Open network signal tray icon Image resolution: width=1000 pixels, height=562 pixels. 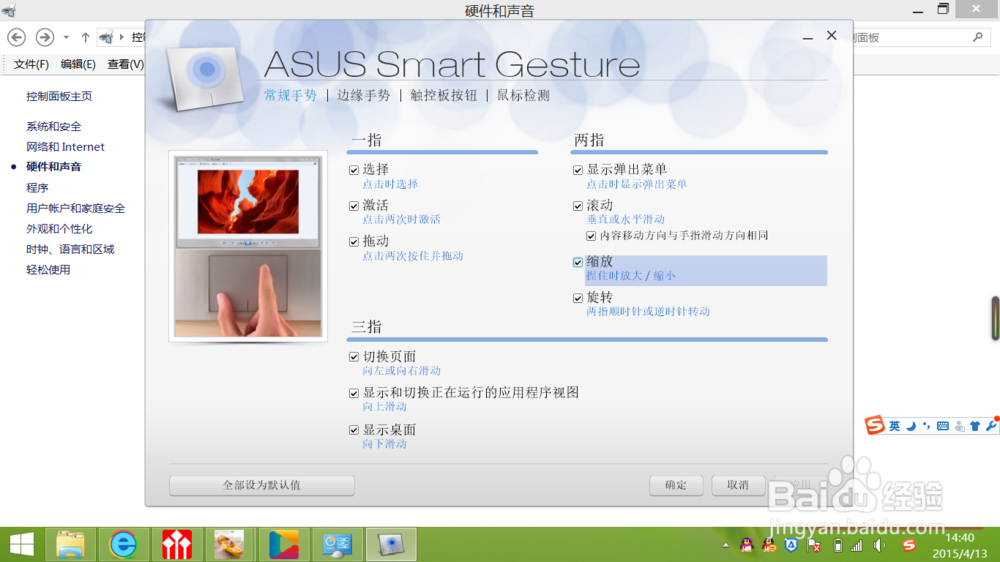(x=857, y=545)
